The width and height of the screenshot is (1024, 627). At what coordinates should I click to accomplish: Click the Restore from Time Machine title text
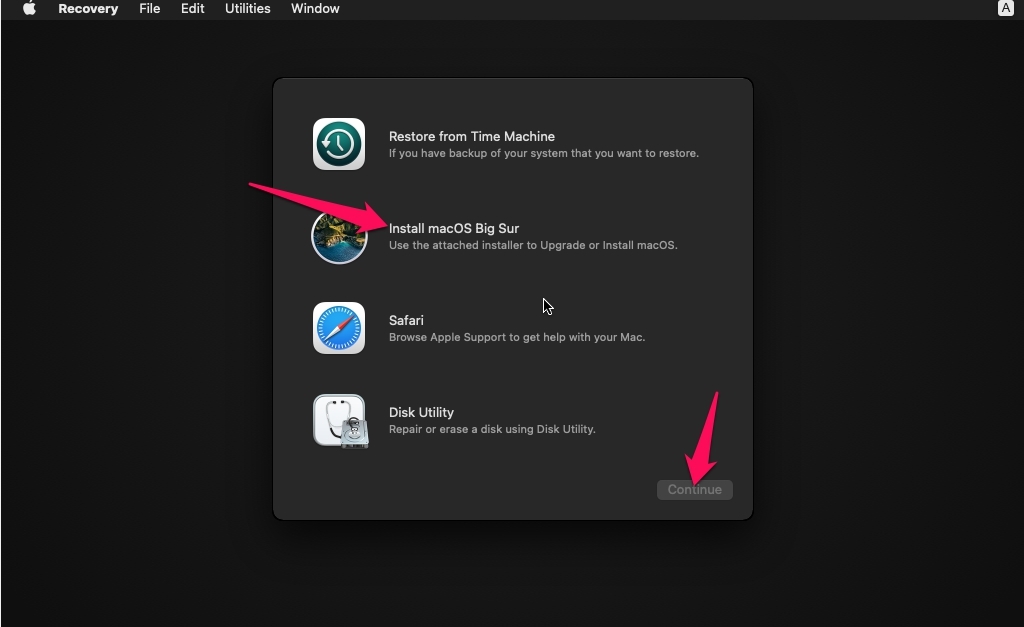[x=472, y=136]
